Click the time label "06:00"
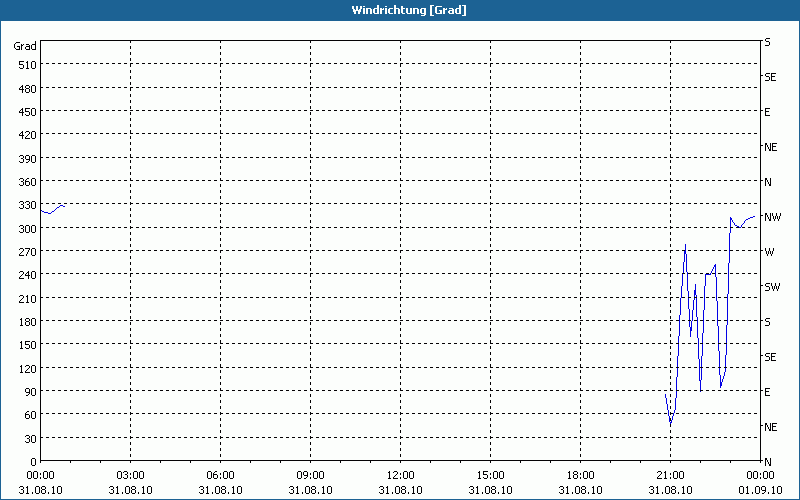 click(220, 476)
